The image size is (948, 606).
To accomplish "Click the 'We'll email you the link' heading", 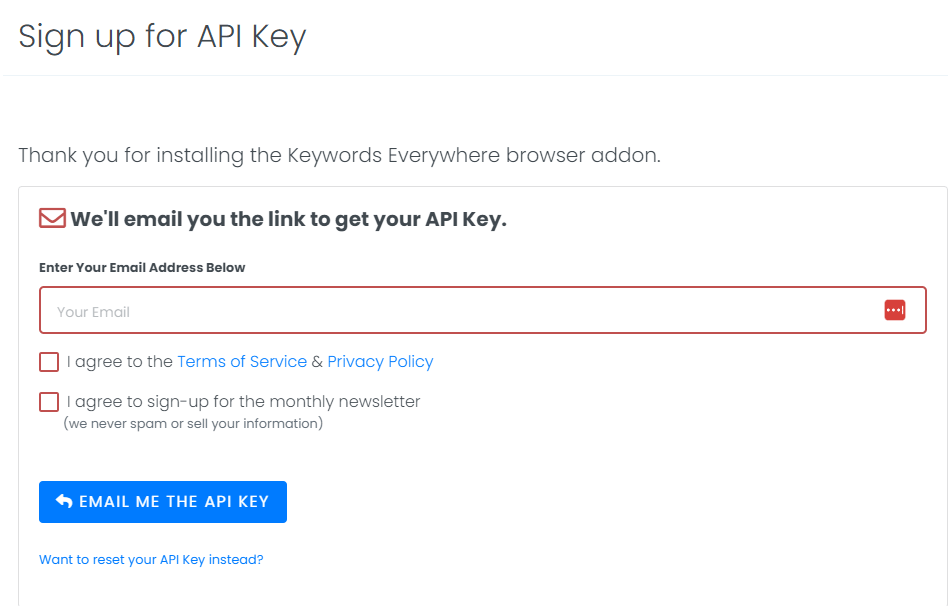I will coord(288,219).
